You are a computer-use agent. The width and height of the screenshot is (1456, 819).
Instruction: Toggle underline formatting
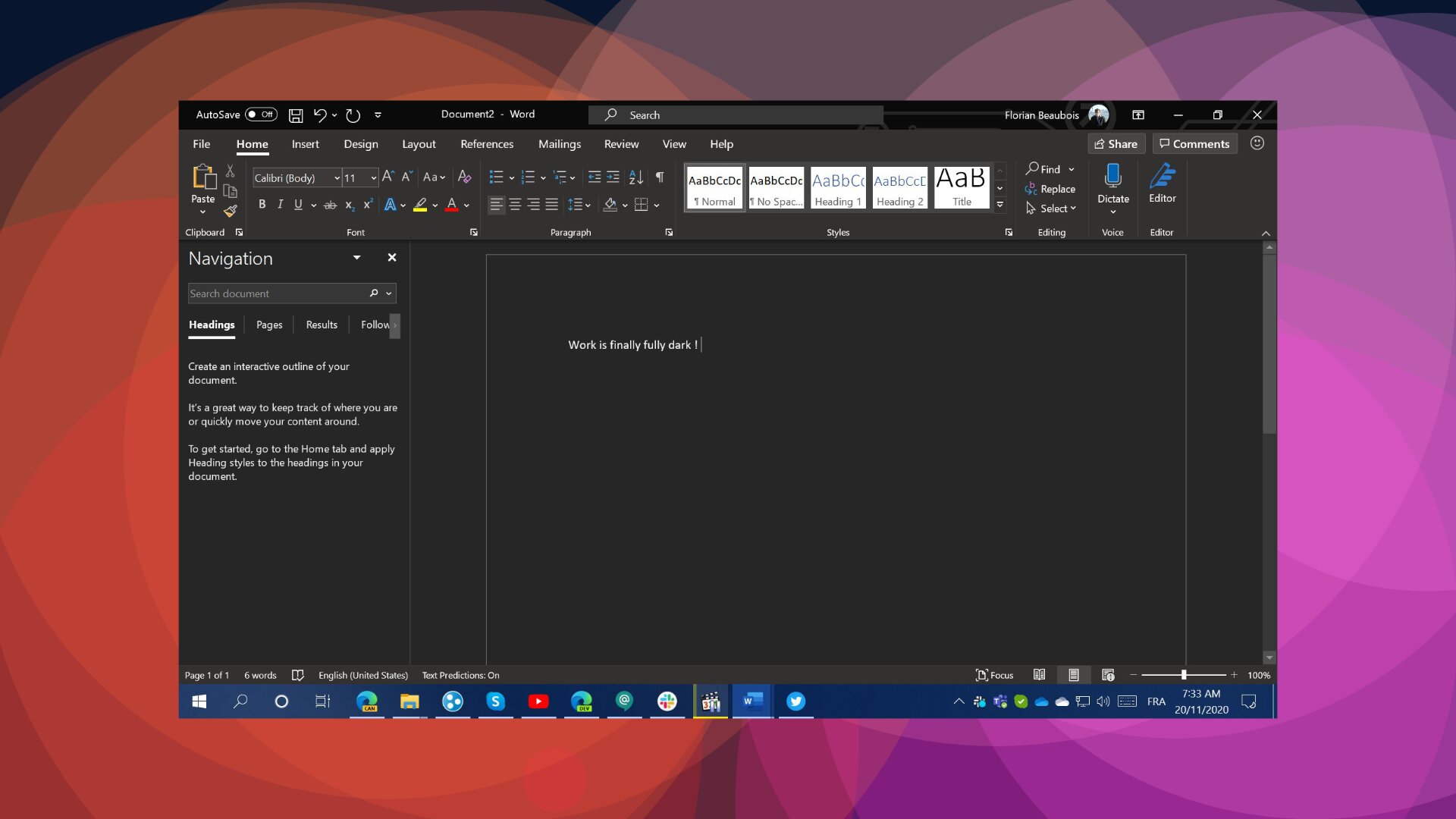[x=298, y=205]
